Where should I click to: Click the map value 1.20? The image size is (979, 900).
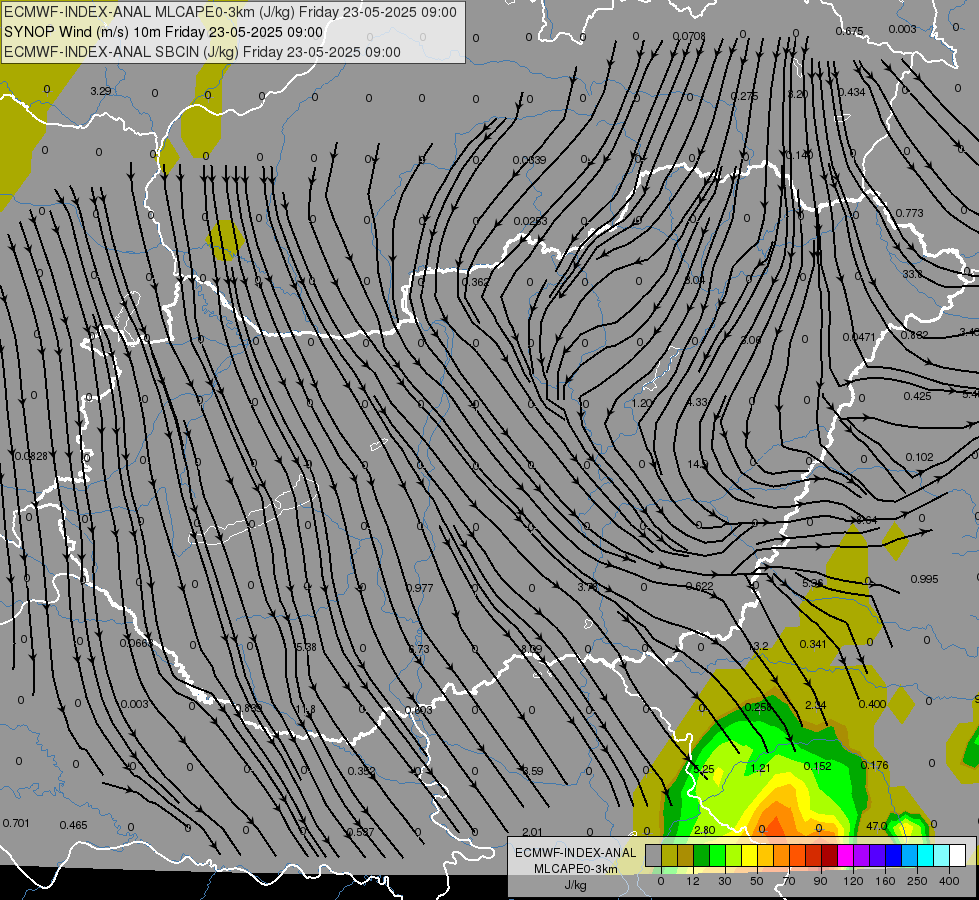click(642, 403)
